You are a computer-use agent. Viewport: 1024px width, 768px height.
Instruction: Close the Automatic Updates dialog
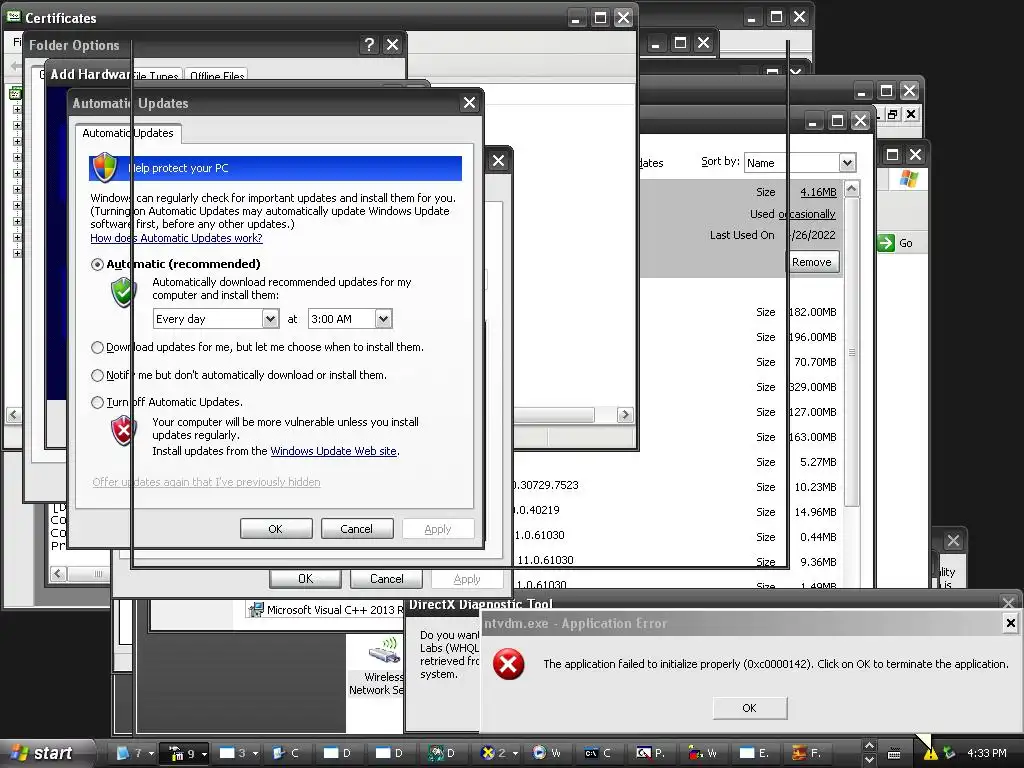point(469,103)
